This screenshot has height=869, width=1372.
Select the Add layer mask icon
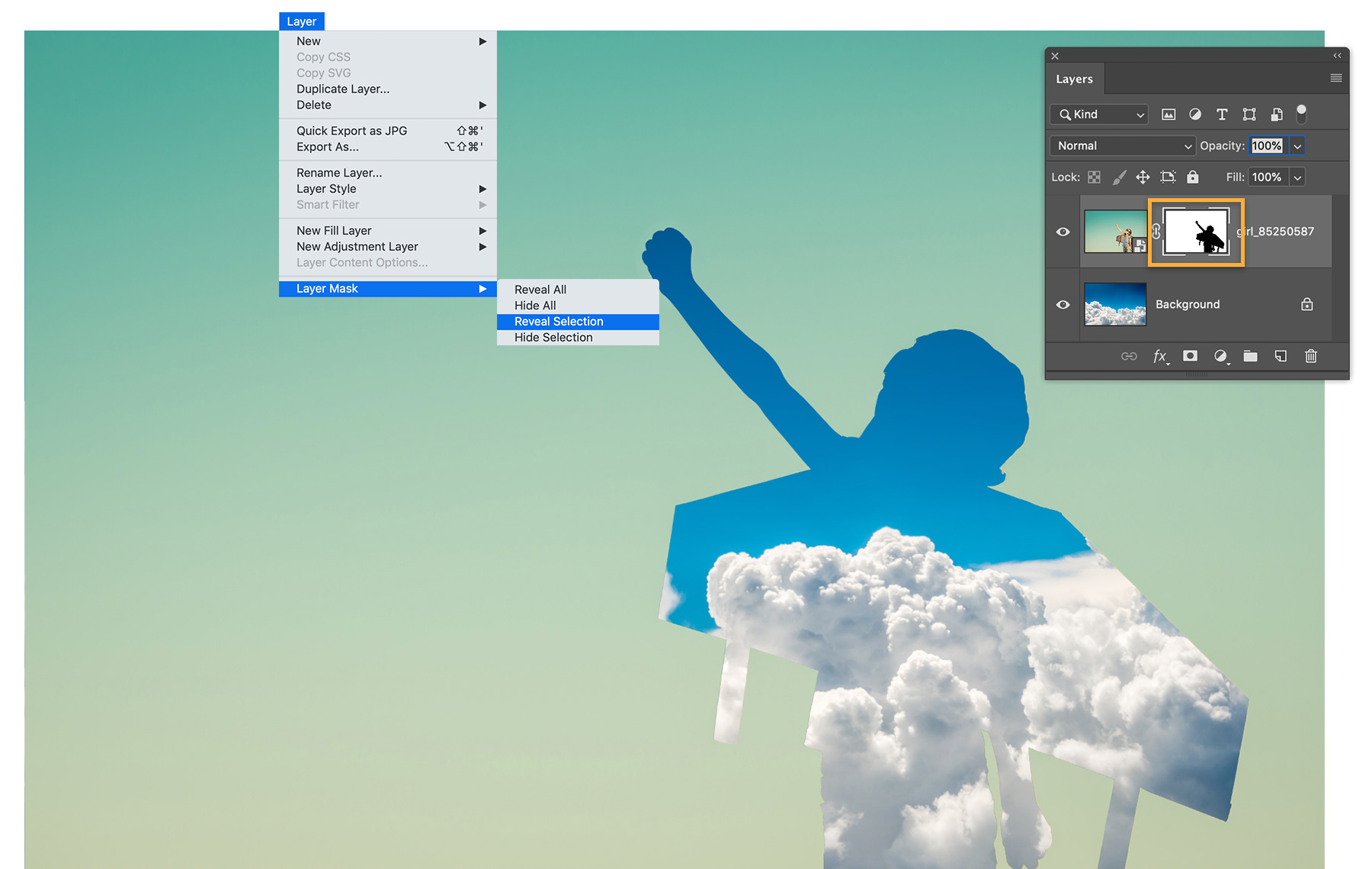(1190, 356)
